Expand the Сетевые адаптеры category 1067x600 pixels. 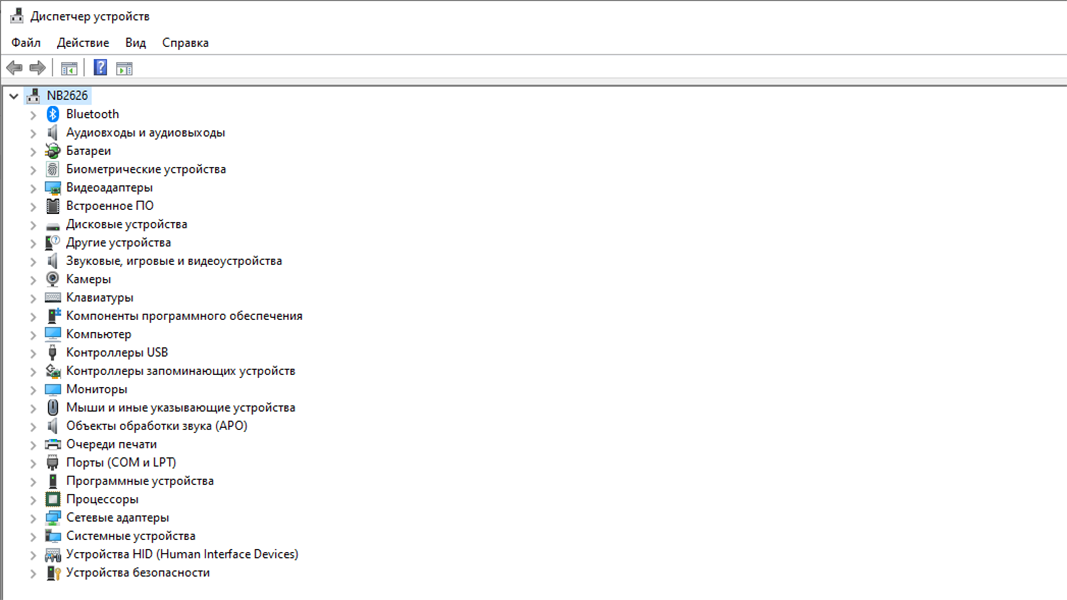tap(33, 518)
